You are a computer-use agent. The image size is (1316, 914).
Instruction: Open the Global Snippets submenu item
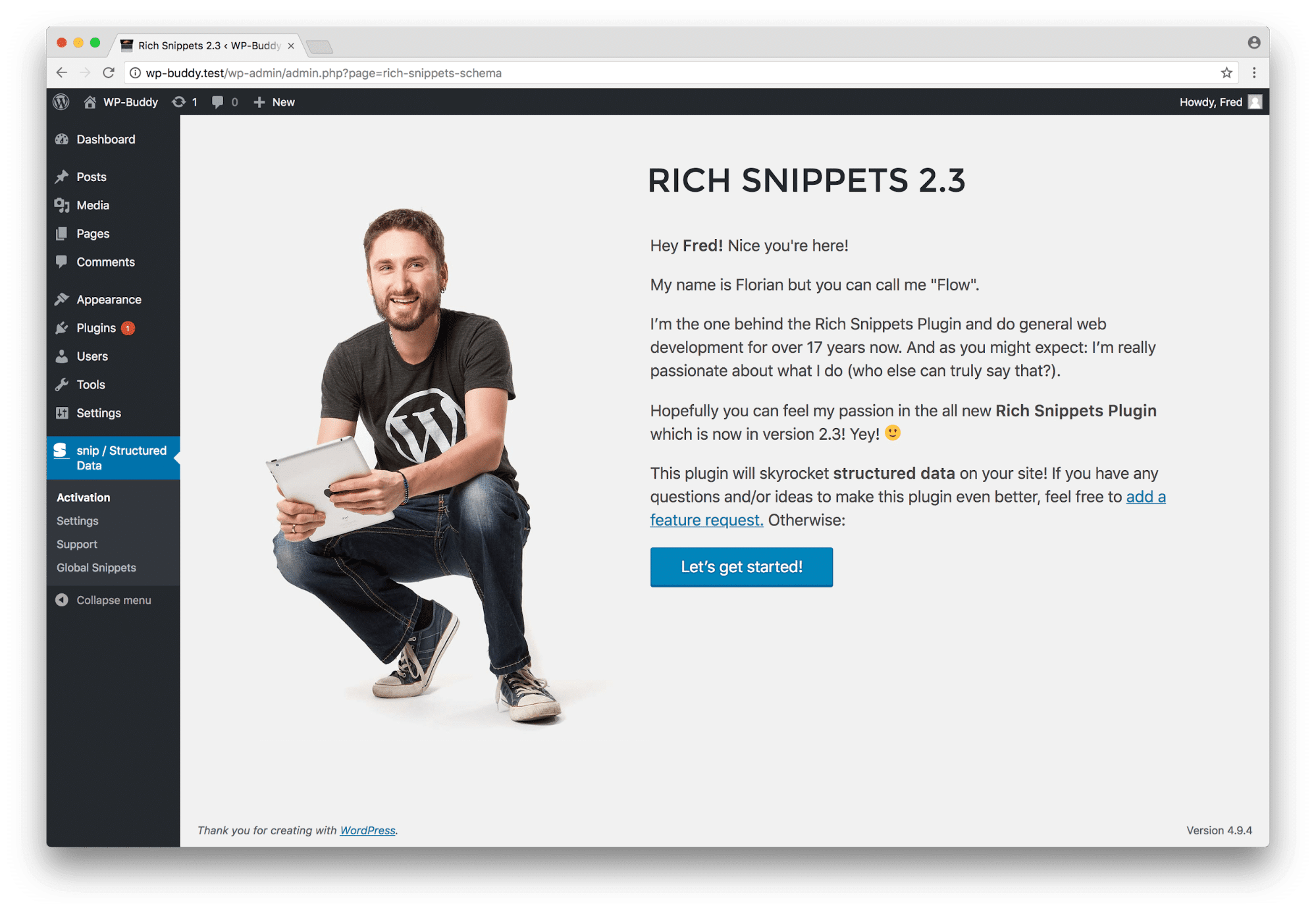[96, 568]
